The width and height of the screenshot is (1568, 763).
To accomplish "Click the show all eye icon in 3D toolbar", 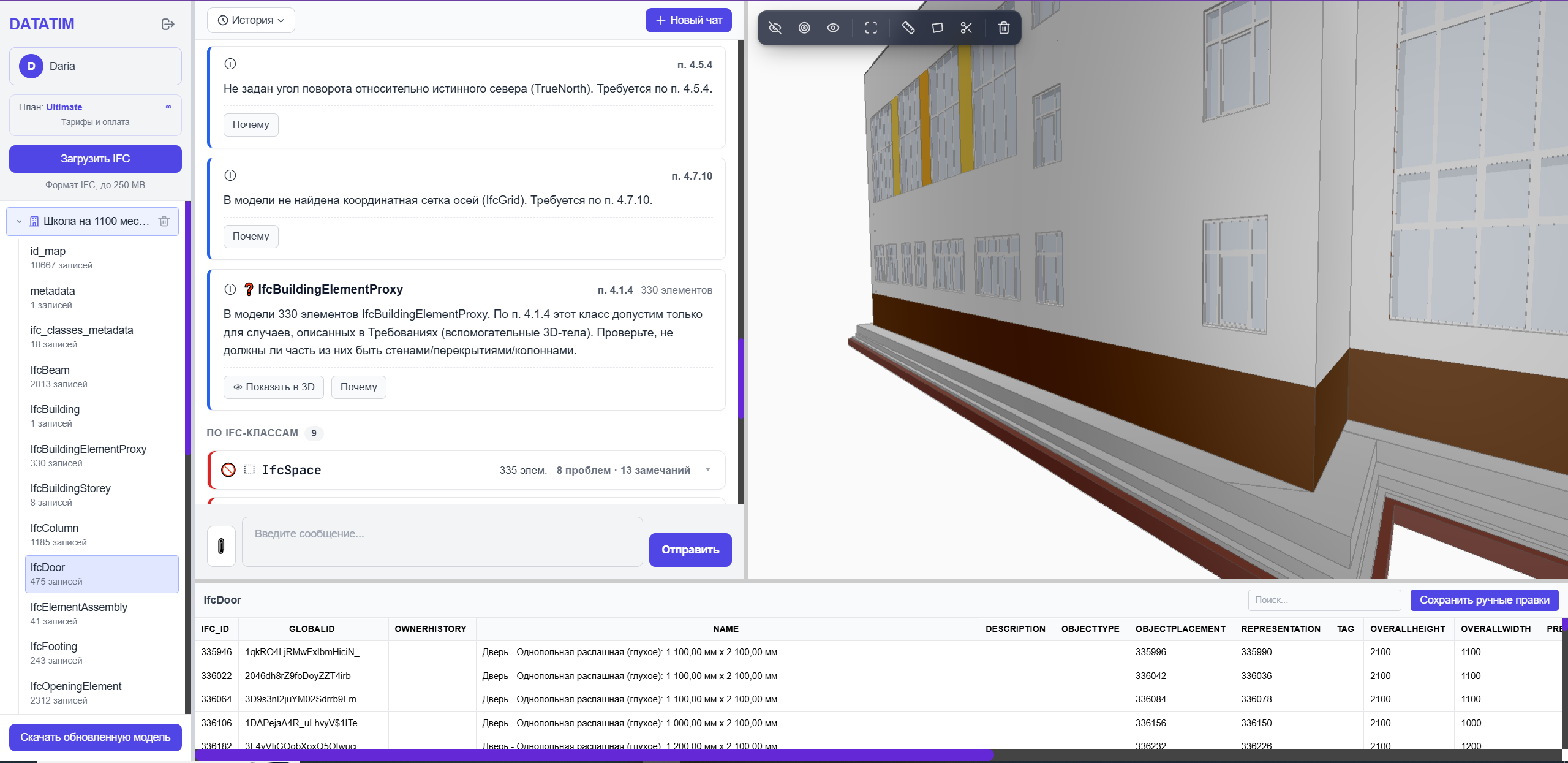I will click(x=833, y=28).
